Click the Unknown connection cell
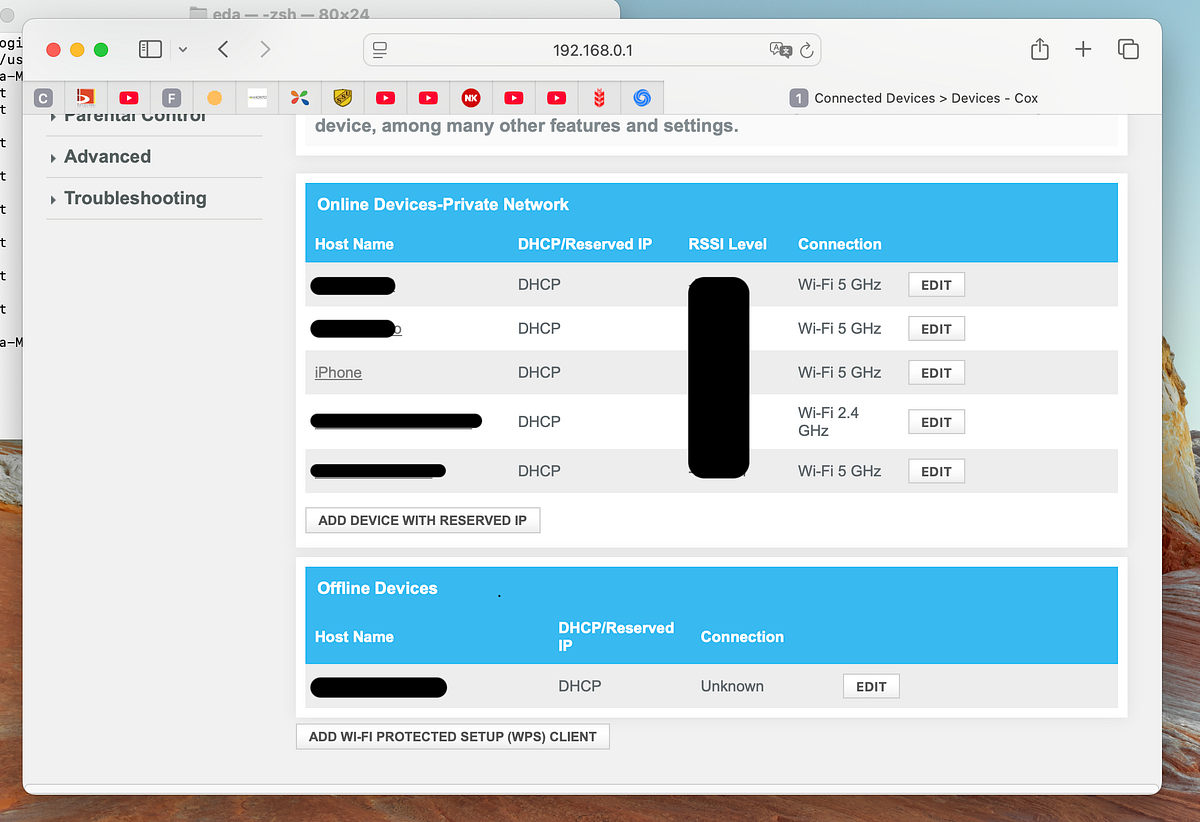1200x822 pixels. (x=732, y=686)
